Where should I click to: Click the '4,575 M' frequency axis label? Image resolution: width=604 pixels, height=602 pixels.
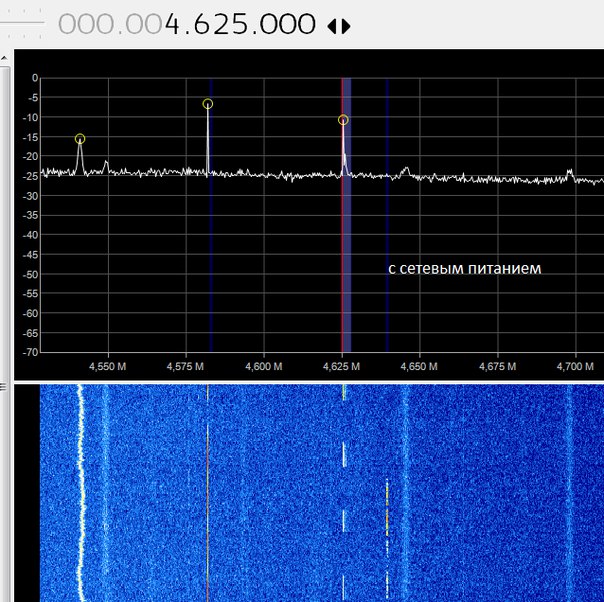[185, 366]
